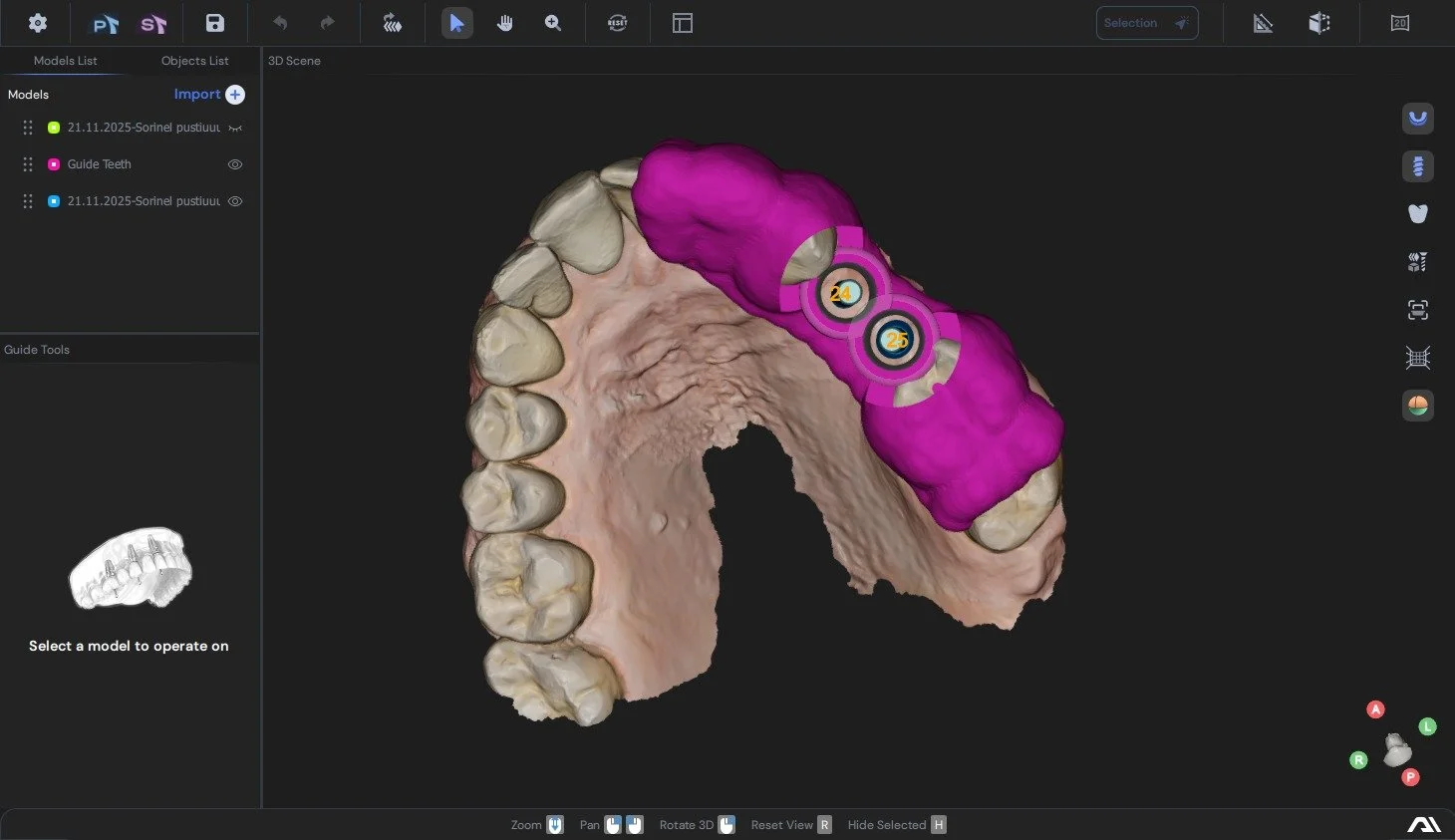The image size is (1455, 840).
Task: Activate the Zoom magnifier tool
Action: point(553,23)
